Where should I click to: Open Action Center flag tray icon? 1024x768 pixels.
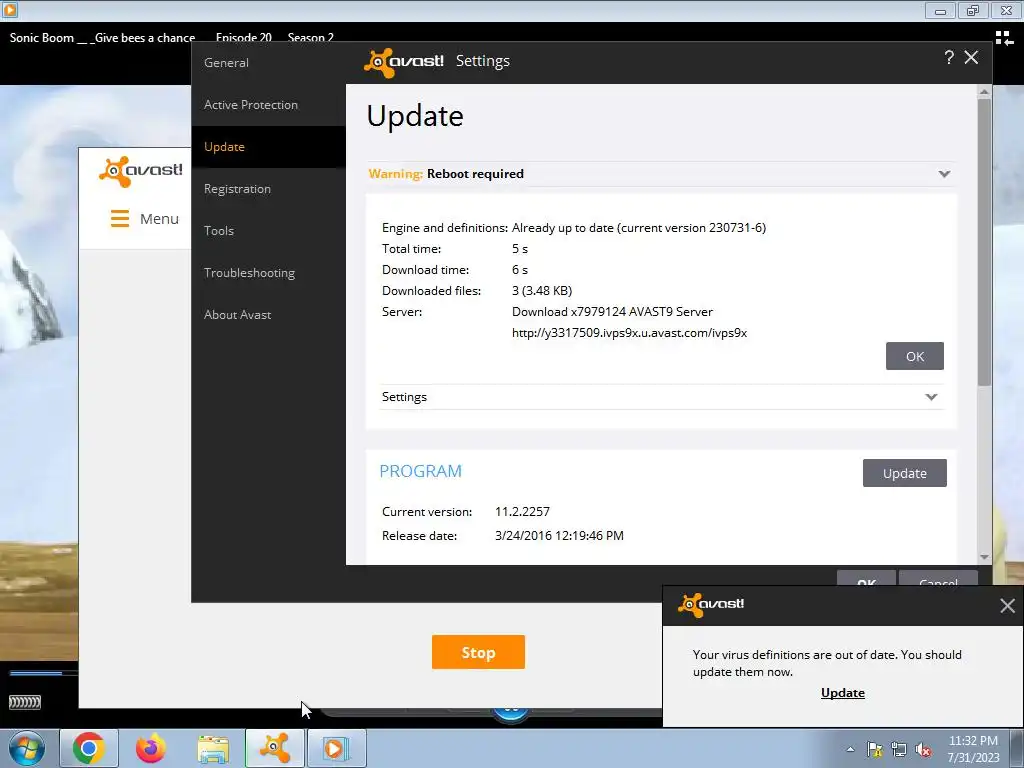coord(874,750)
